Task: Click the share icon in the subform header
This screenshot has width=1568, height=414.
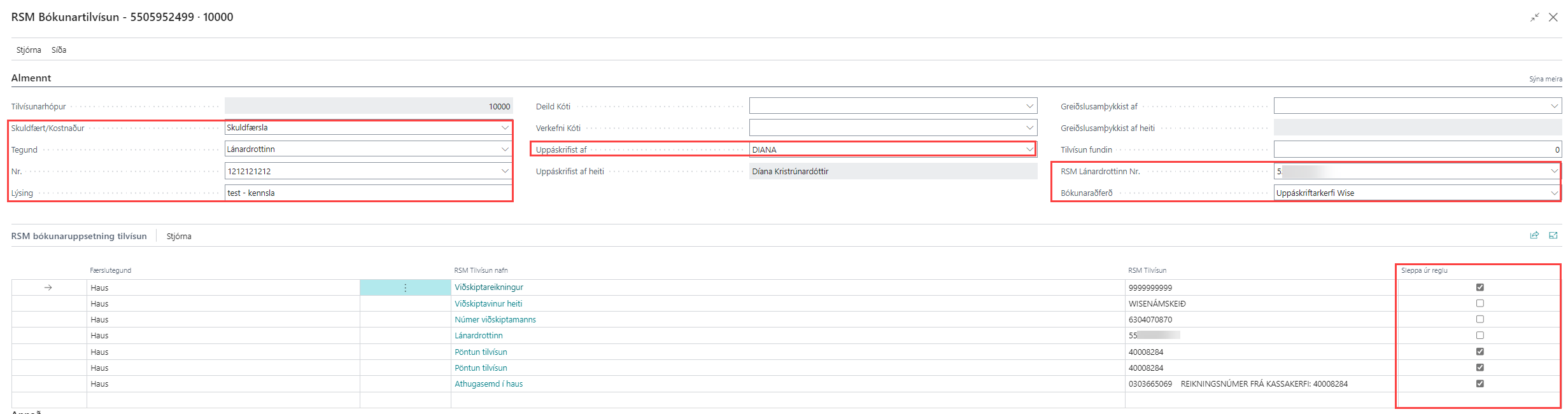Action: pyautogui.click(x=1534, y=235)
